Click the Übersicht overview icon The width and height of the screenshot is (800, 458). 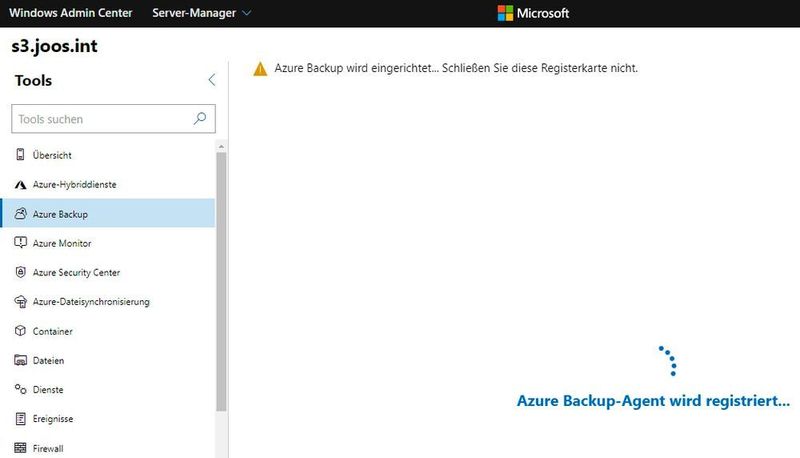pyautogui.click(x=20, y=155)
